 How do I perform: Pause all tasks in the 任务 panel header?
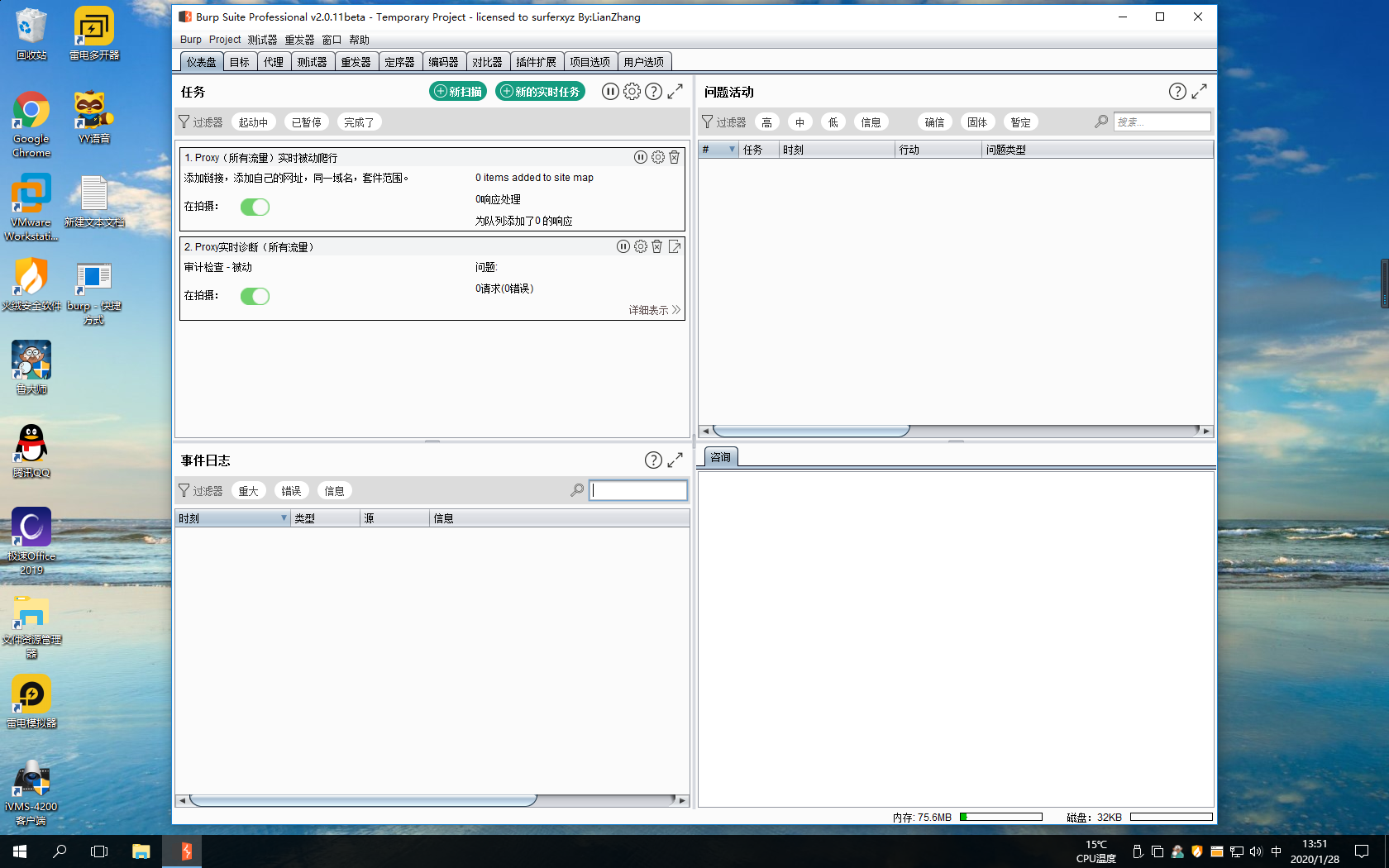[610, 92]
